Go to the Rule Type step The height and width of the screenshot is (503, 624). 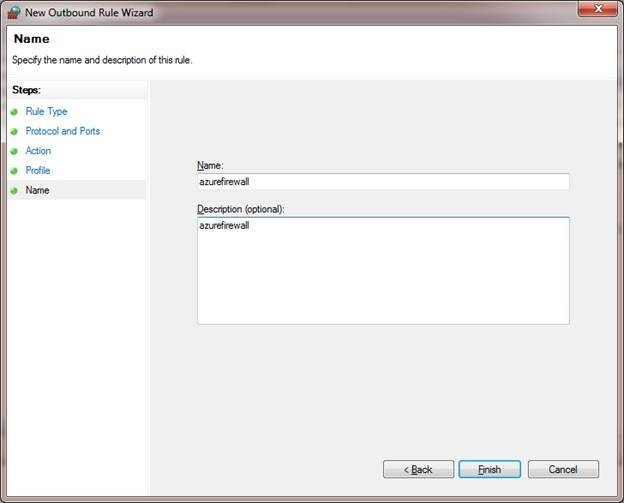[46, 112]
